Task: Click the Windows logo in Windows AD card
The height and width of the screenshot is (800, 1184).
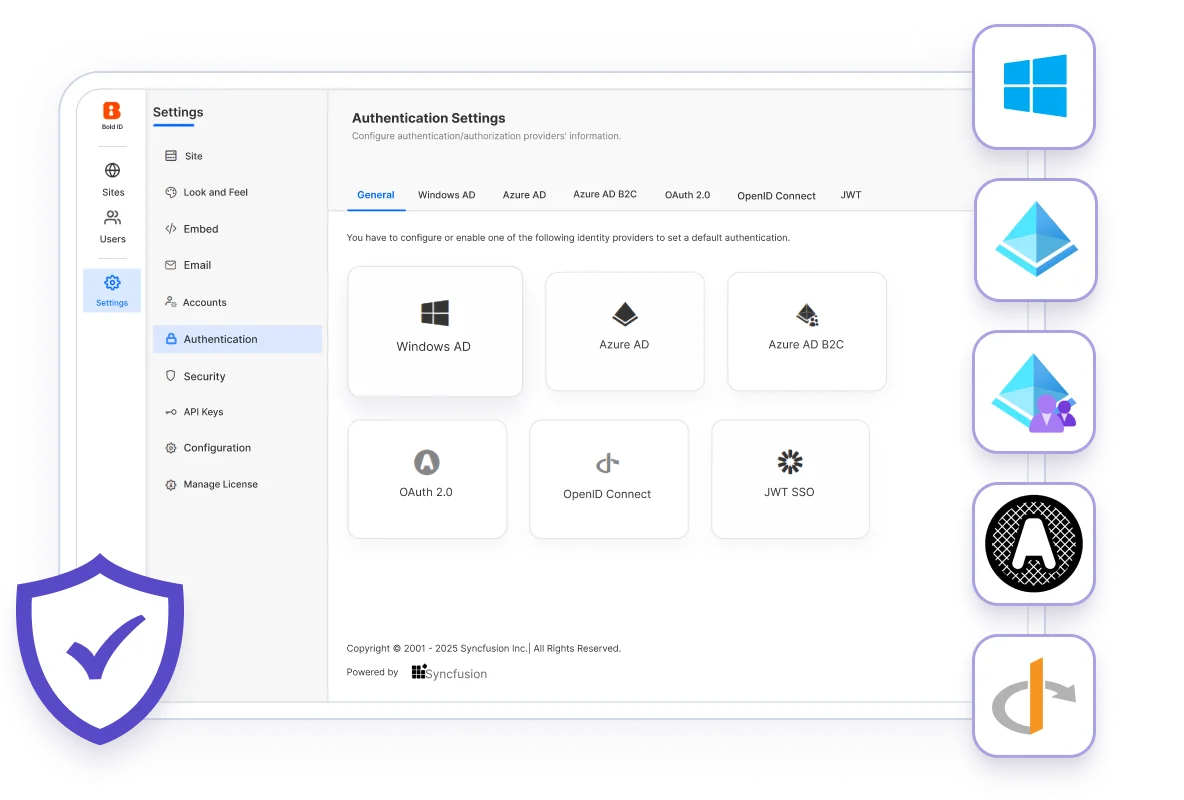Action: [x=435, y=313]
